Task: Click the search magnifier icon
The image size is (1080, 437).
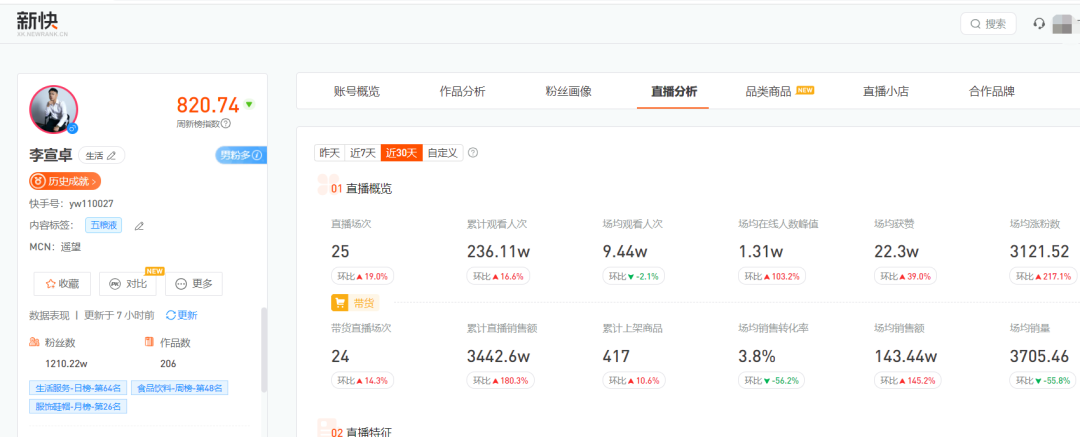Action: (x=975, y=23)
